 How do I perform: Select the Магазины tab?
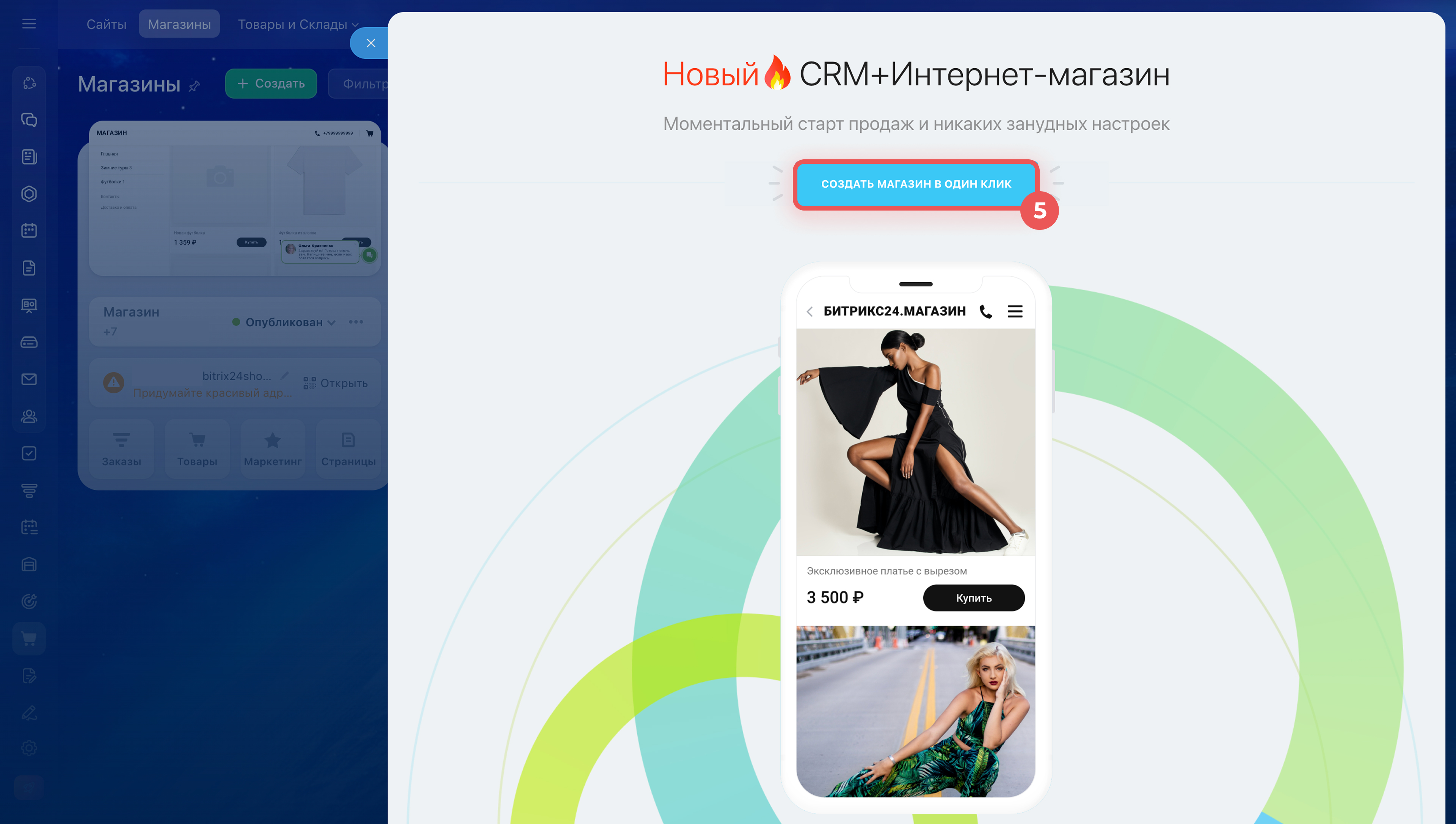click(x=179, y=24)
